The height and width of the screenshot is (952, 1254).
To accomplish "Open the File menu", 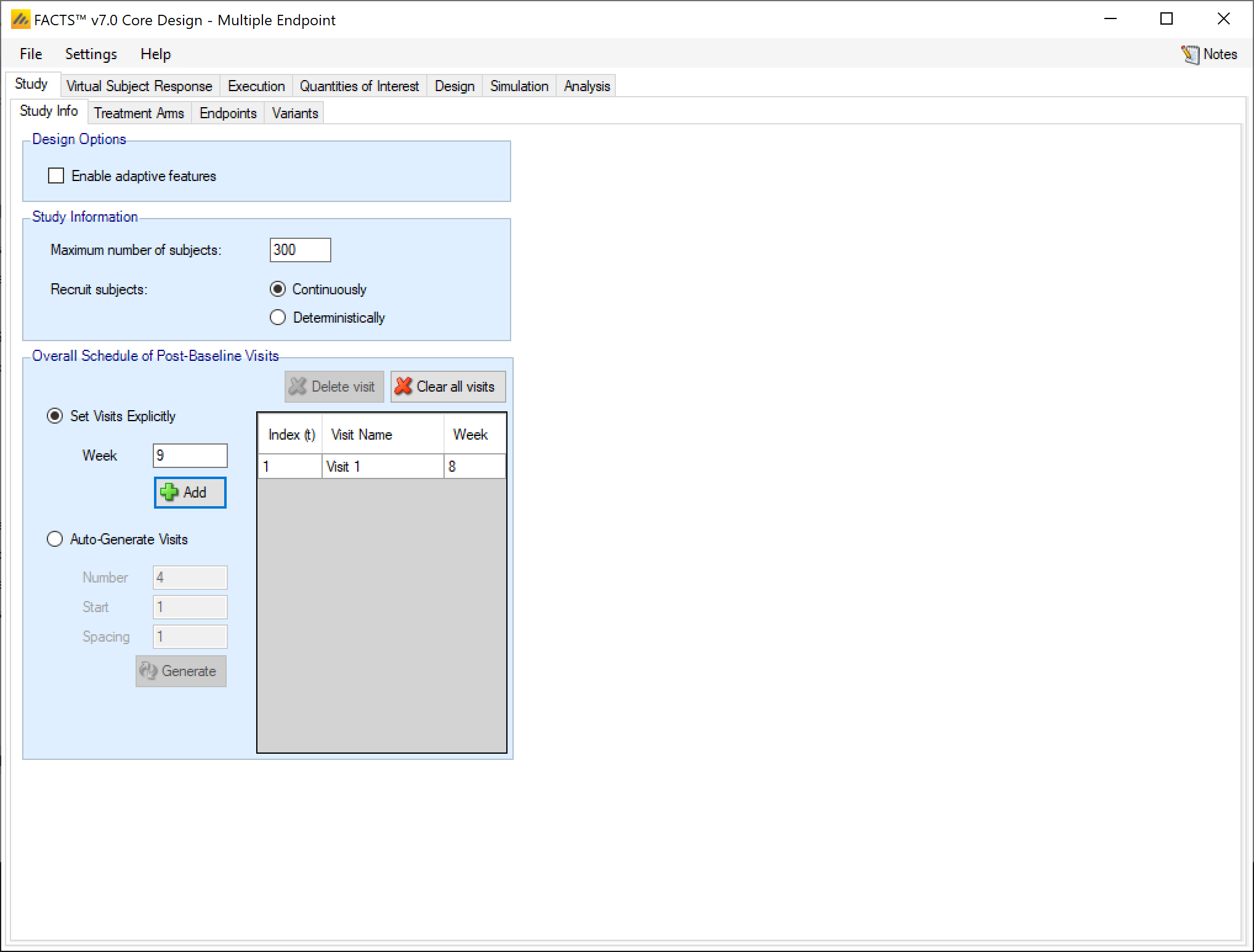I will (31, 54).
